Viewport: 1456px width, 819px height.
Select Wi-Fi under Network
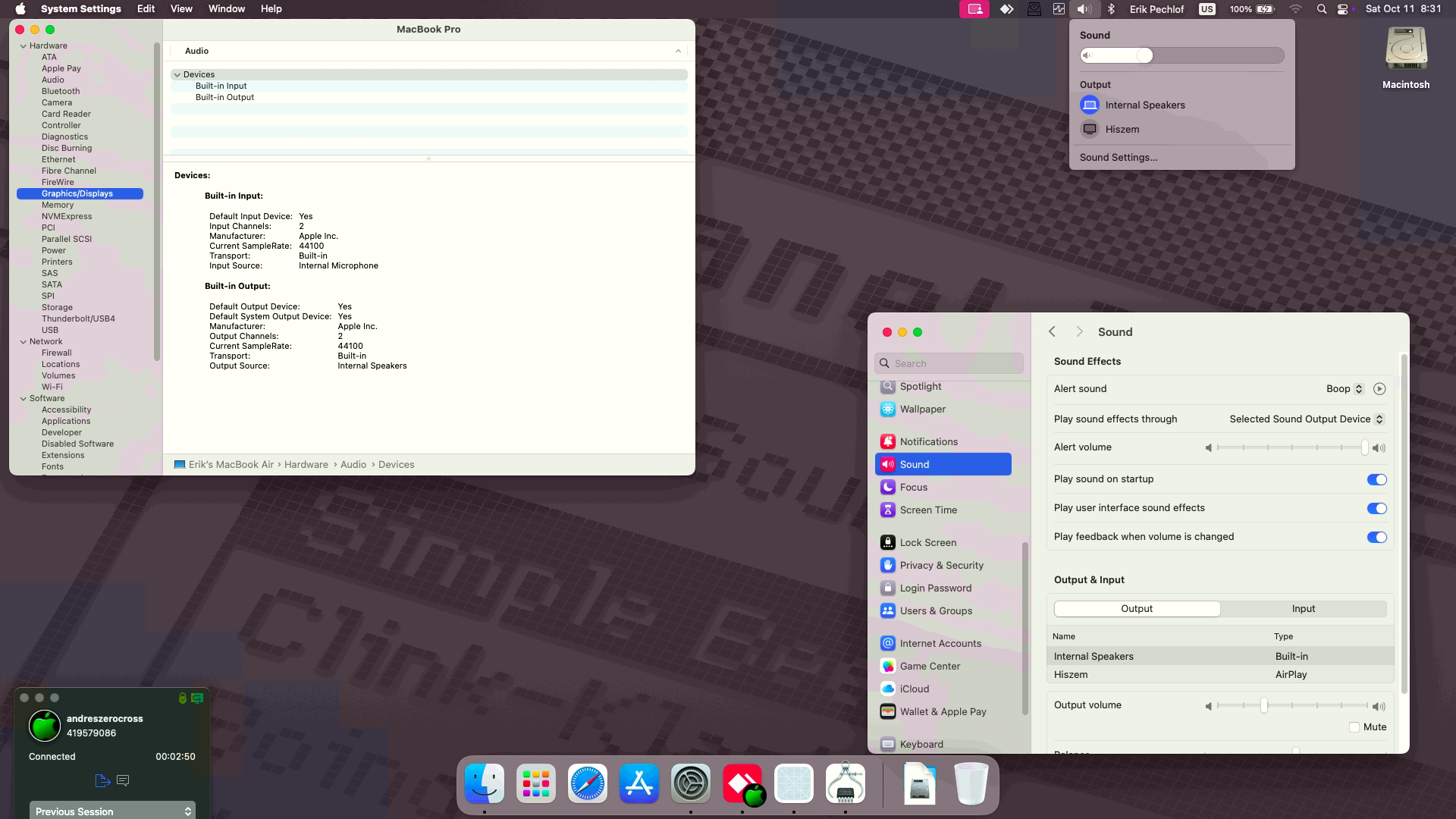[x=52, y=388]
